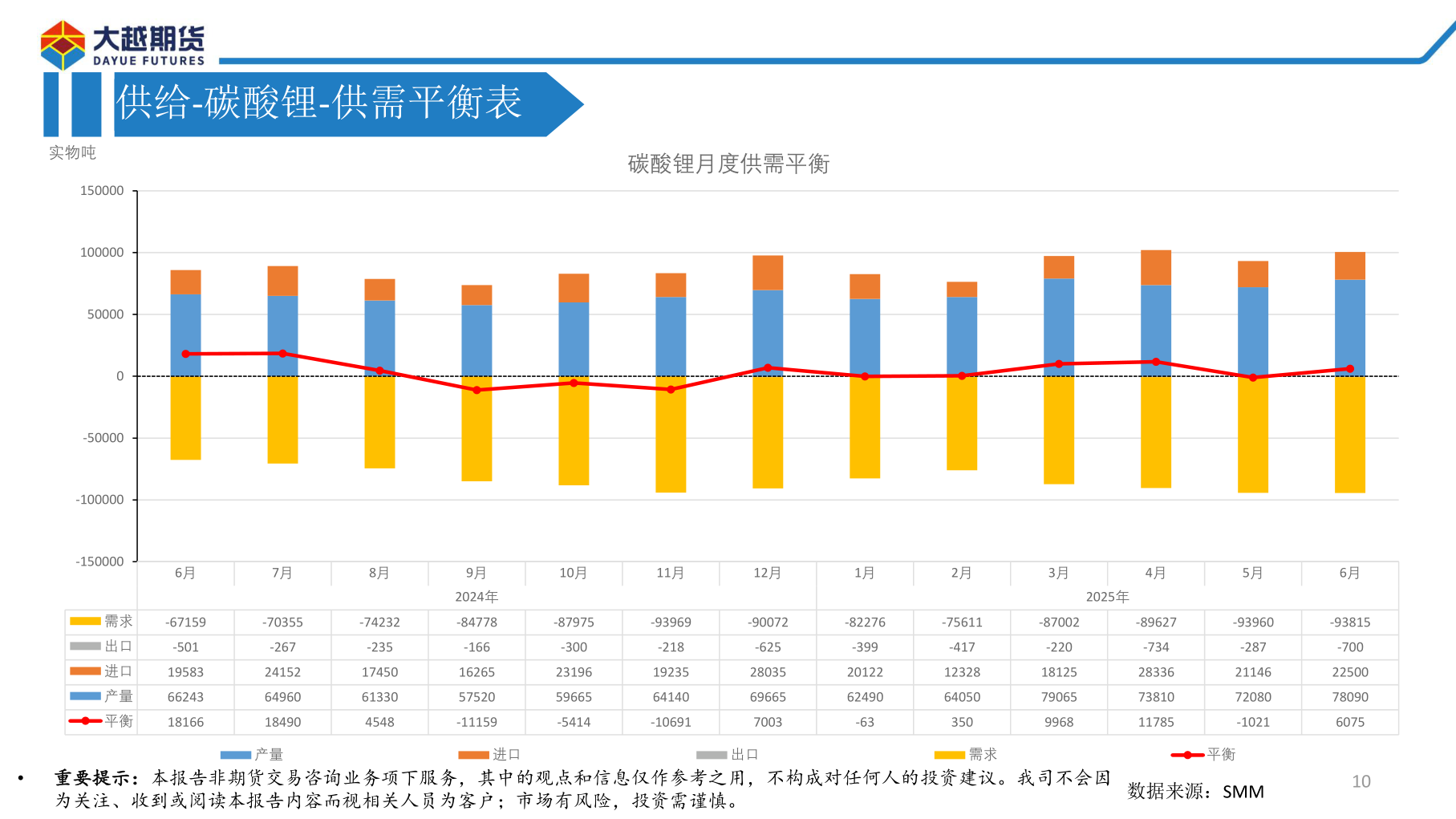Screen dimensions: 1456x819
Task: Click the yellow 需求 color swatch in legend
Action: click(949, 754)
